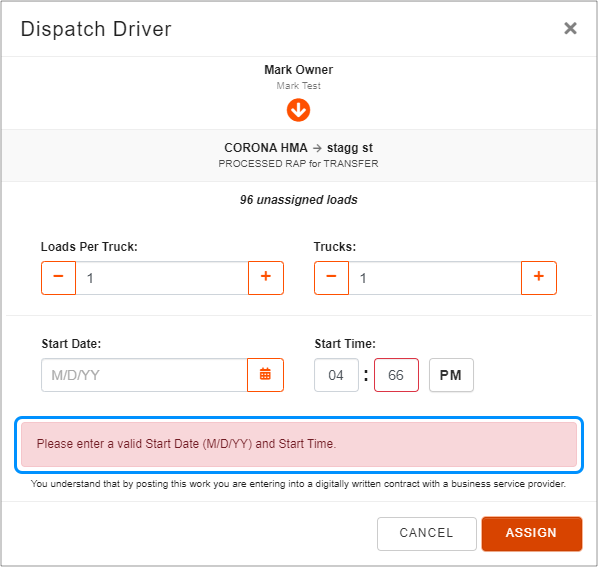
Task: Cancel the driver dispatch
Action: [x=427, y=533]
